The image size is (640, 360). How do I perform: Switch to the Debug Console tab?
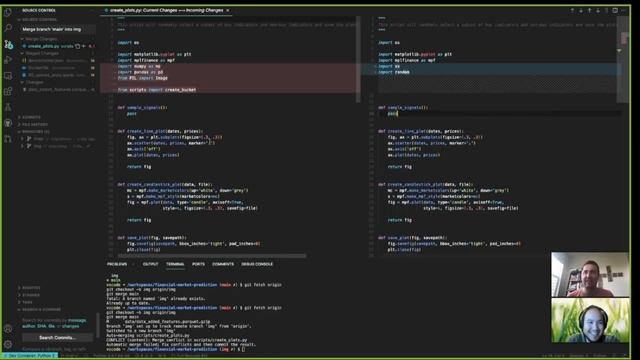[x=257, y=264]
